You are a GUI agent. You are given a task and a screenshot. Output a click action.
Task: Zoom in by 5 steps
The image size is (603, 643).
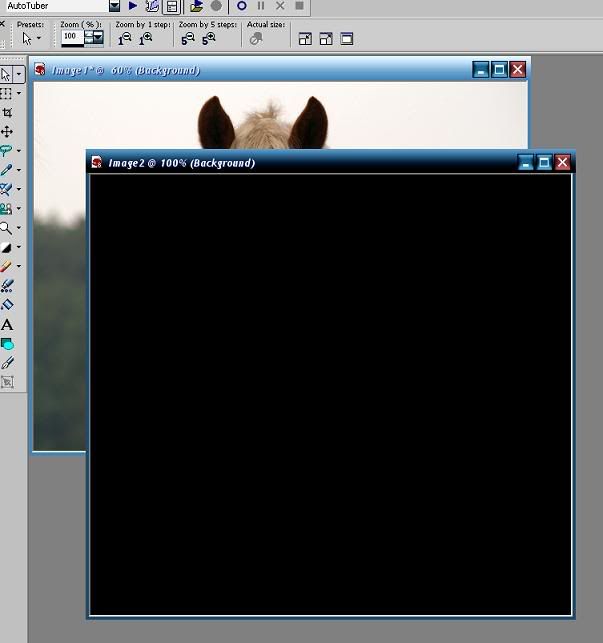208,39
